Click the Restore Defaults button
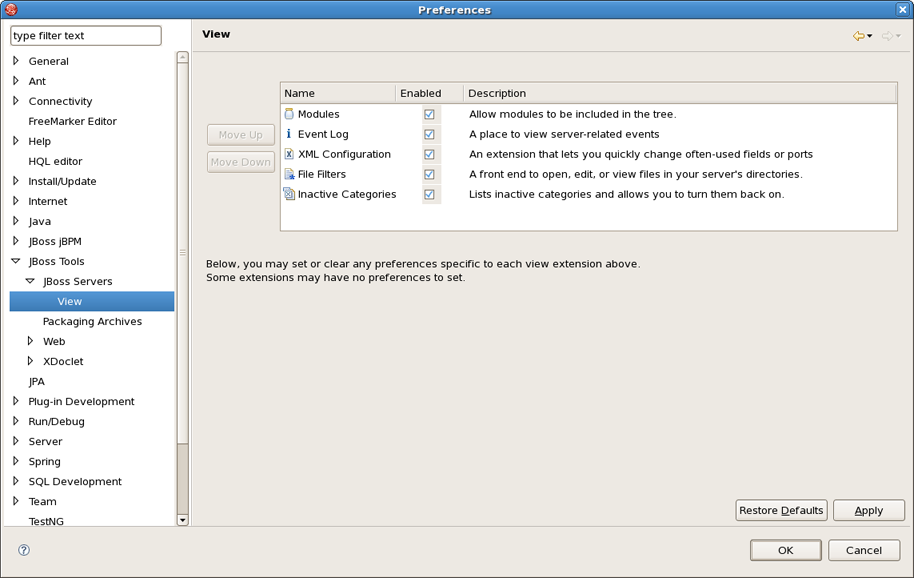Image resolution: width=914 pixels, height=578 pixels. point(781,510)
